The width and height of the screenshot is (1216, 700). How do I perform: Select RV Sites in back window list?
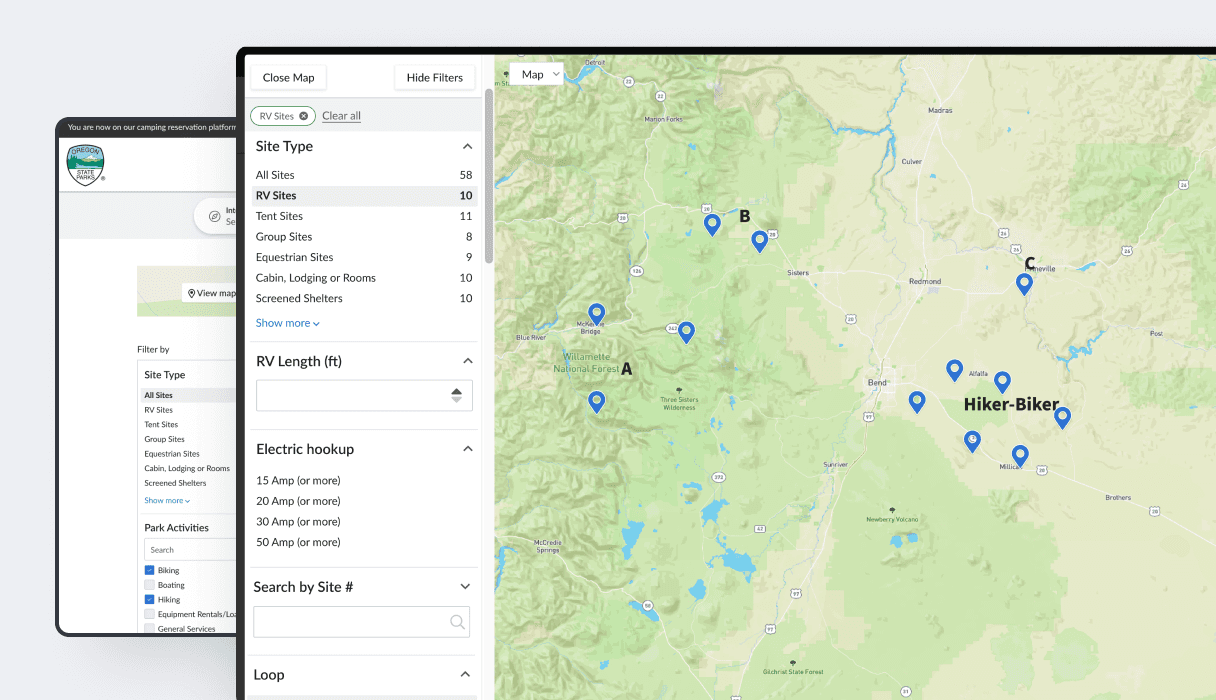158,410
